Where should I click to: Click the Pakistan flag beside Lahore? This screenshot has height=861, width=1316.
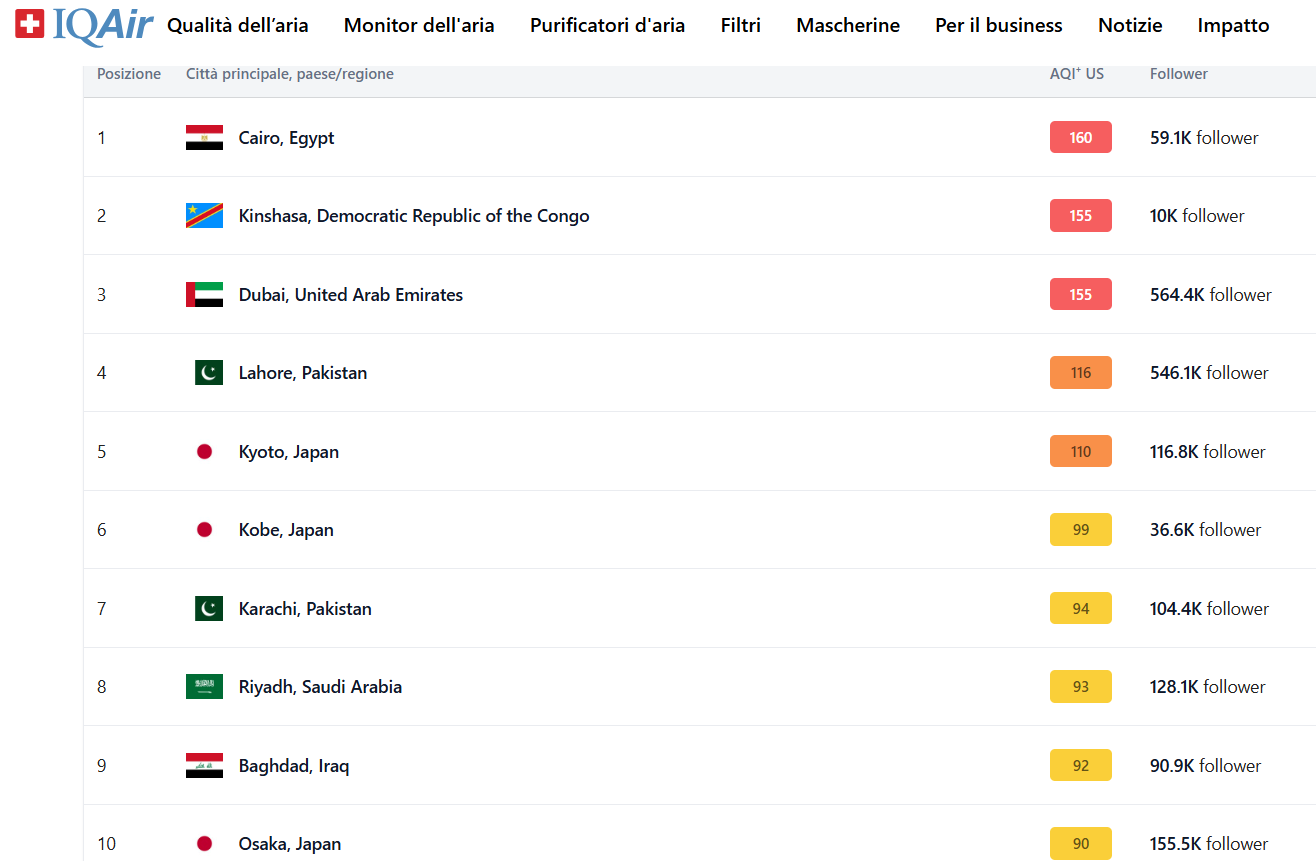coord(208,373)
